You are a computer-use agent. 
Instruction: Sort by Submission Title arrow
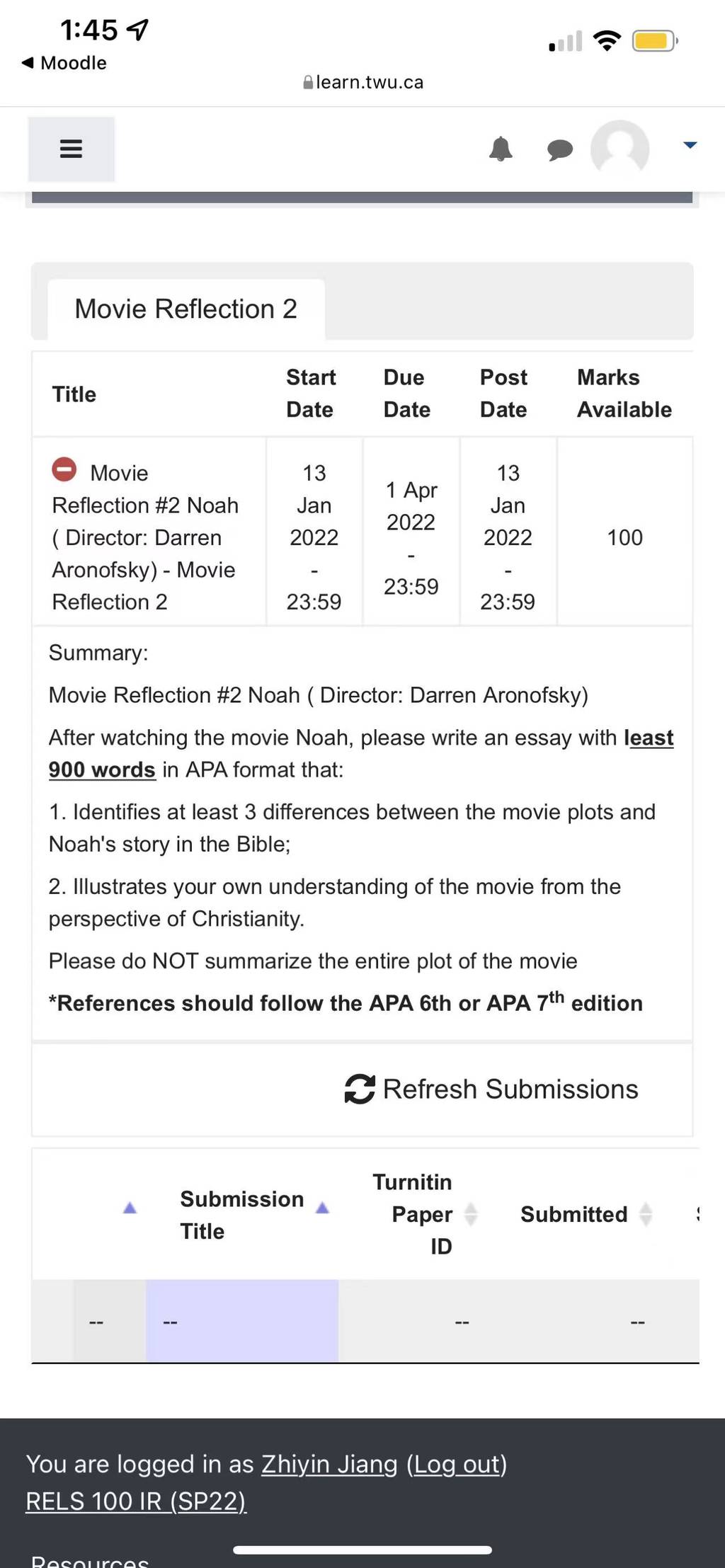(x=322, y=1208)
